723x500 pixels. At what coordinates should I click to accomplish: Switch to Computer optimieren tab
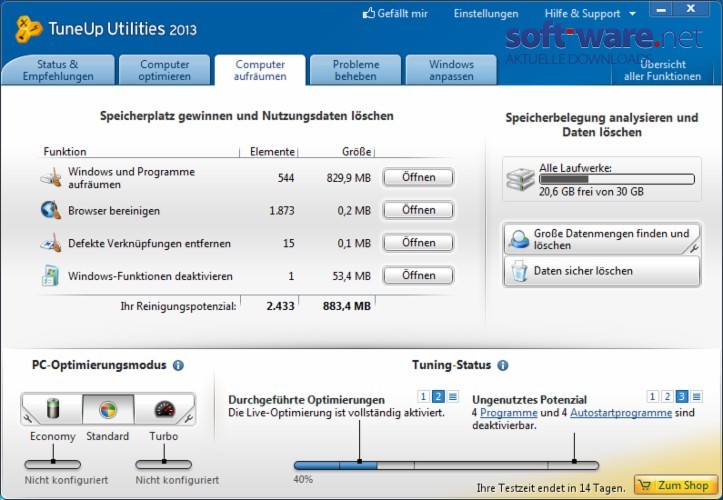165,70
